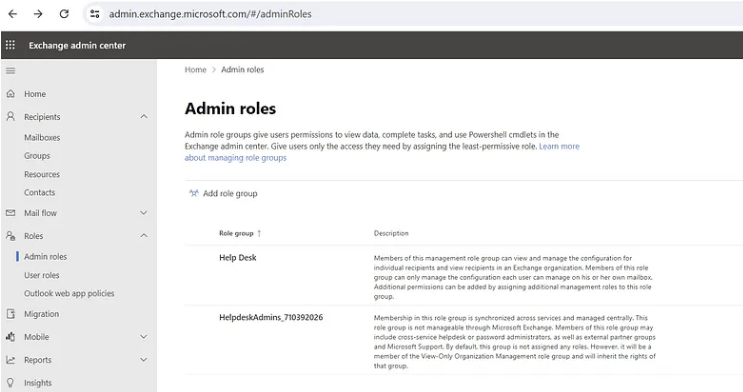Click Home in the breadcrumb
The image size is (743, 392).
point(195,70)
